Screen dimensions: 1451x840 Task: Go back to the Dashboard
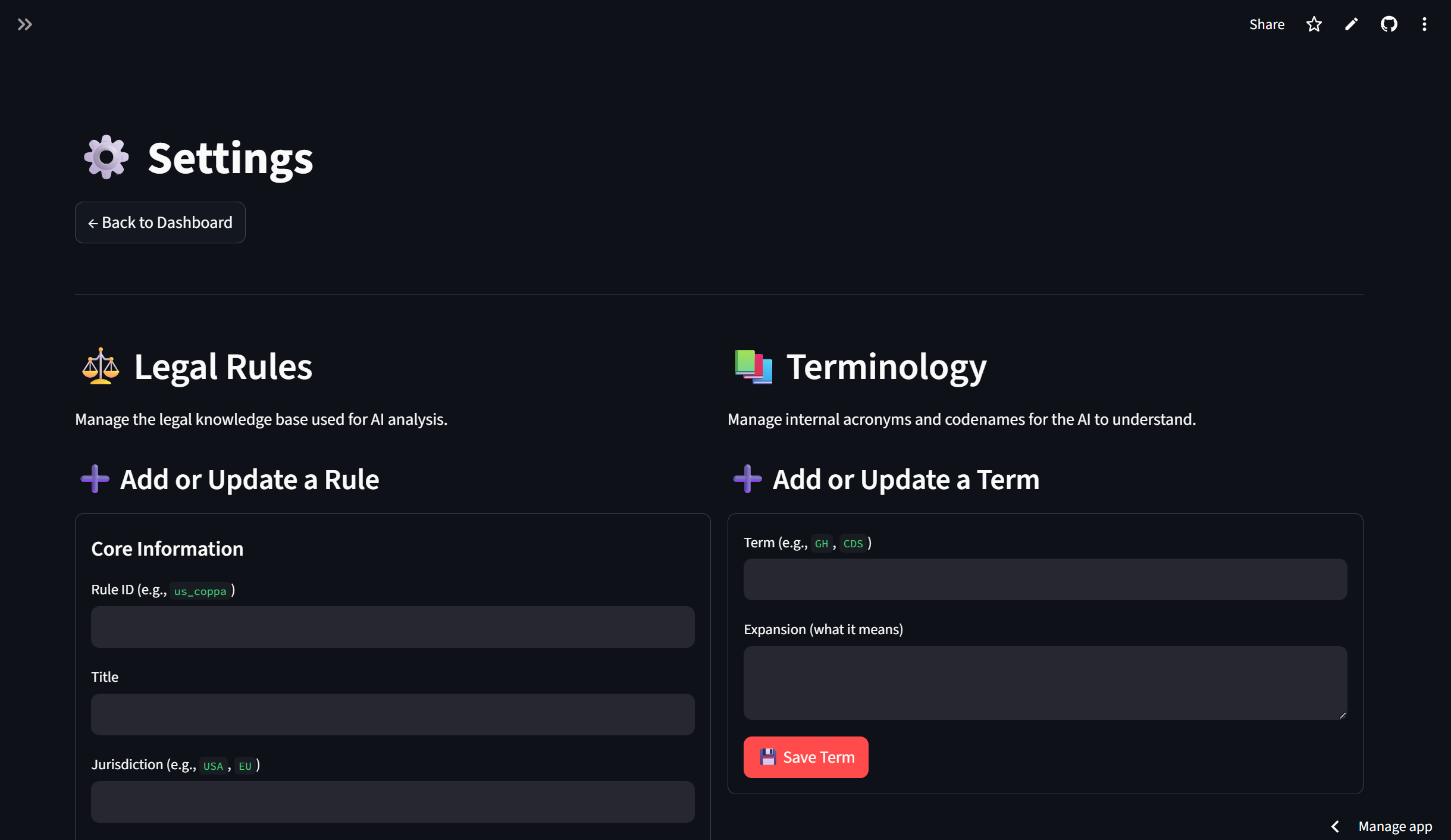(x=160, y=222)
